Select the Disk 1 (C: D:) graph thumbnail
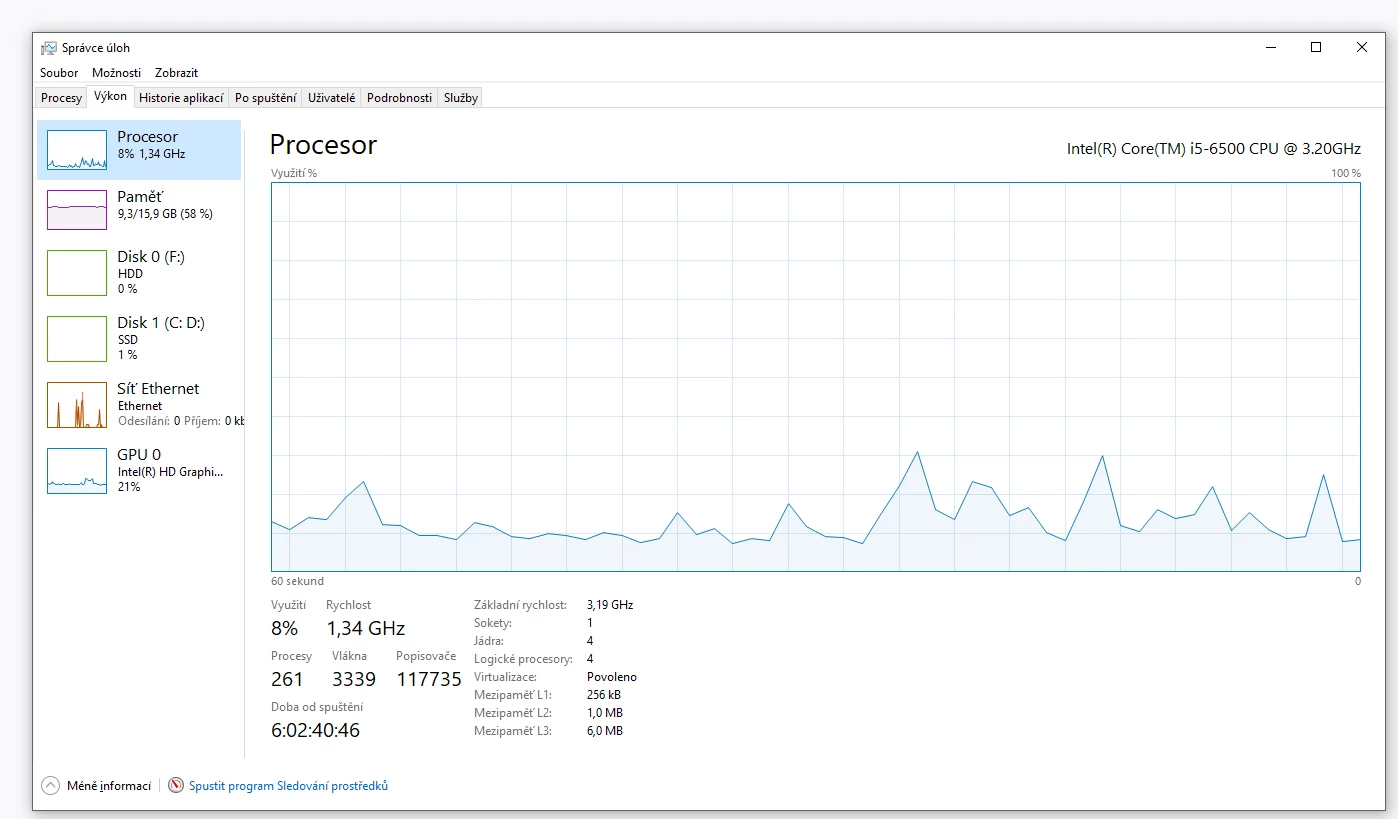The width and height of the screenshot is (1398, 819). click(77, 339)
